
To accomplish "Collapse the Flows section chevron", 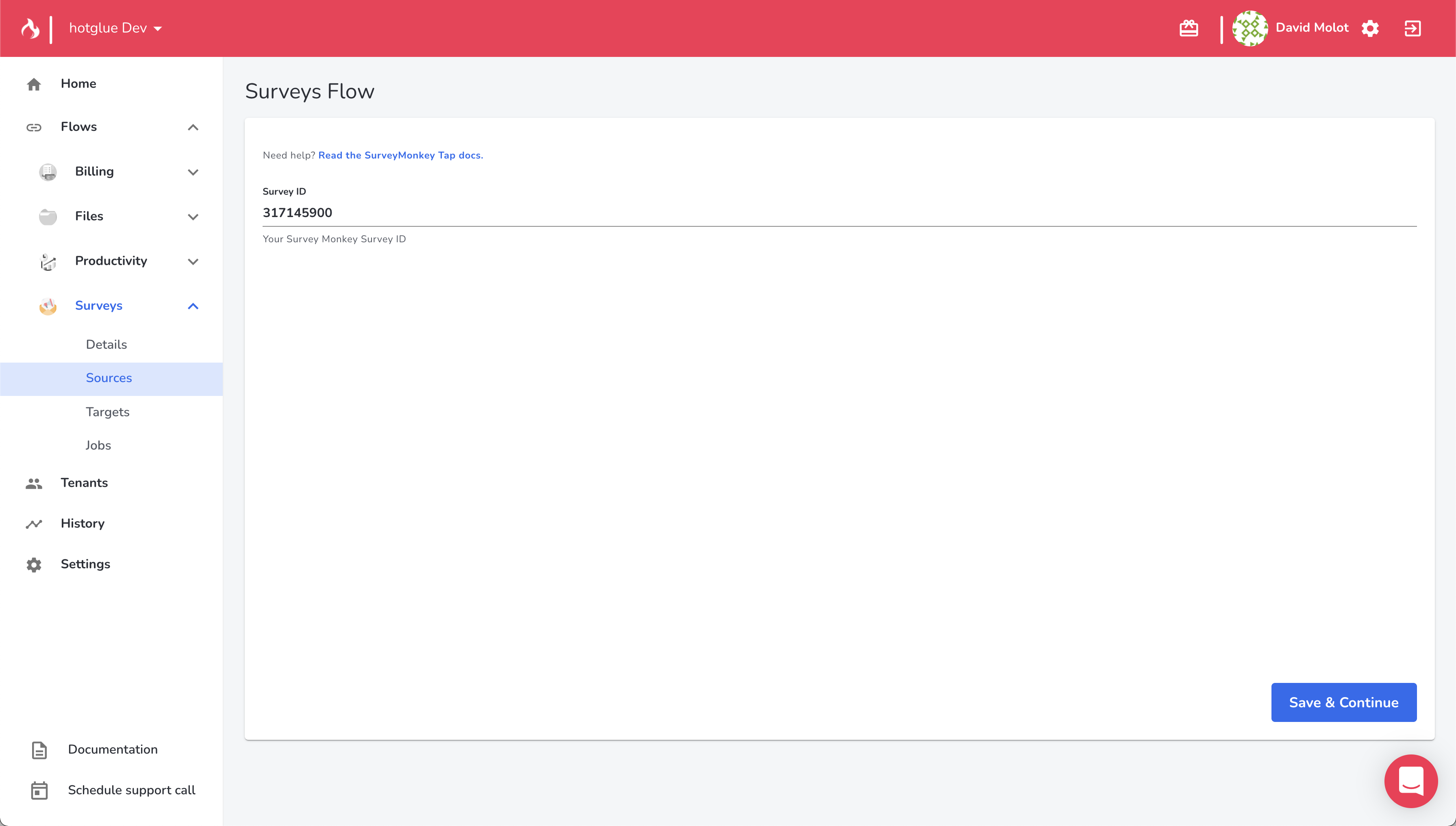I will pyautogui.click(x=193, y=127).
